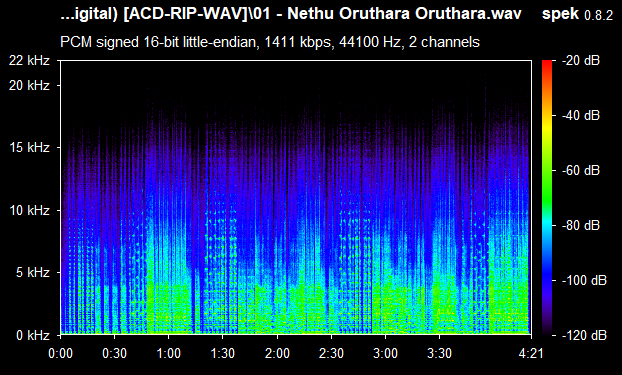Screen dimensions: 622x375
Task: Click the 20 kHz frequency axis label
Action: (29, 85)
